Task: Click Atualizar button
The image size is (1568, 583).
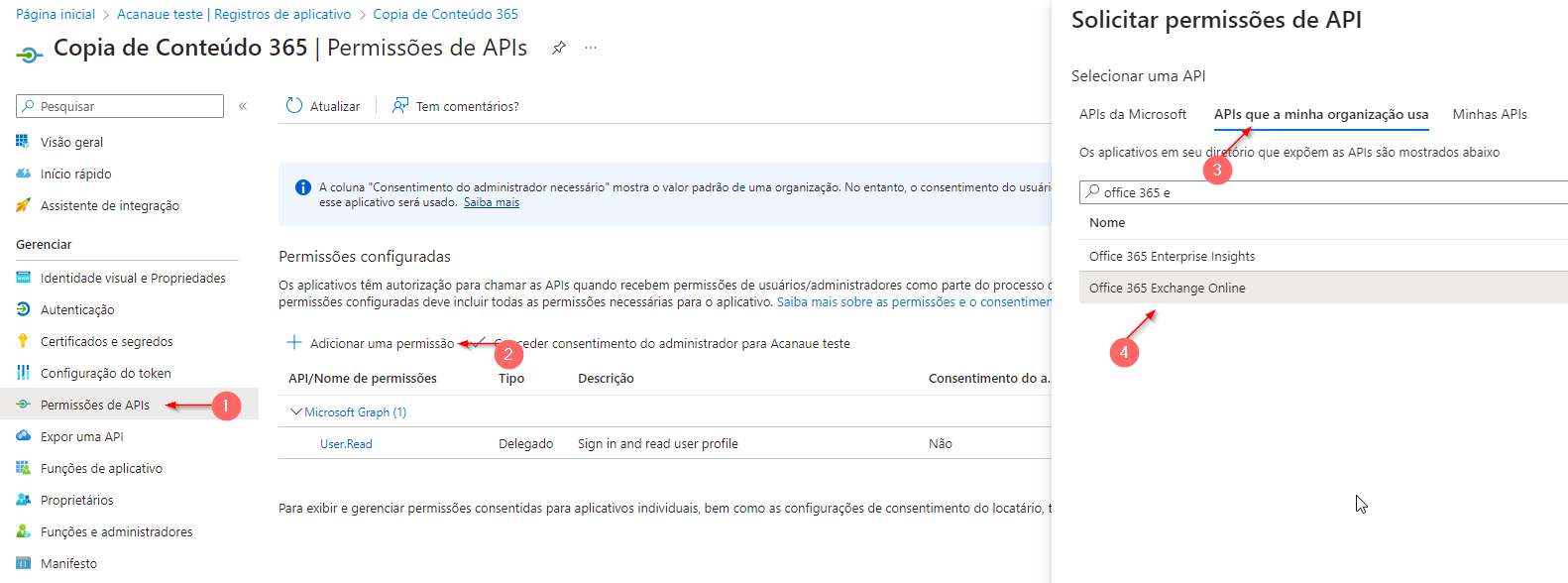Action: pos(323,106)
